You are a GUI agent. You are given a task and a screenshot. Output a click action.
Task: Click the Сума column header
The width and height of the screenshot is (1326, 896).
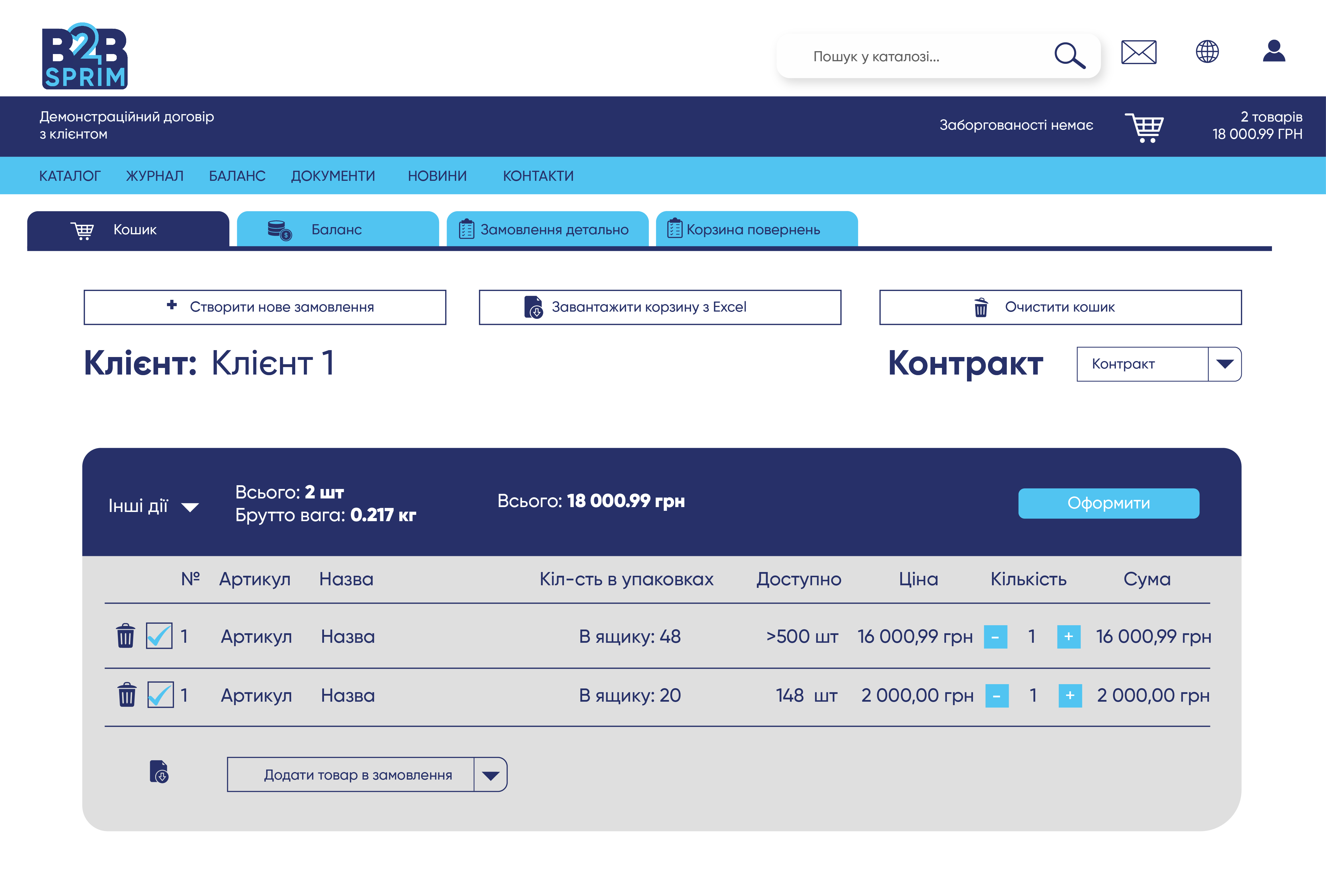tap(1147, 579)
